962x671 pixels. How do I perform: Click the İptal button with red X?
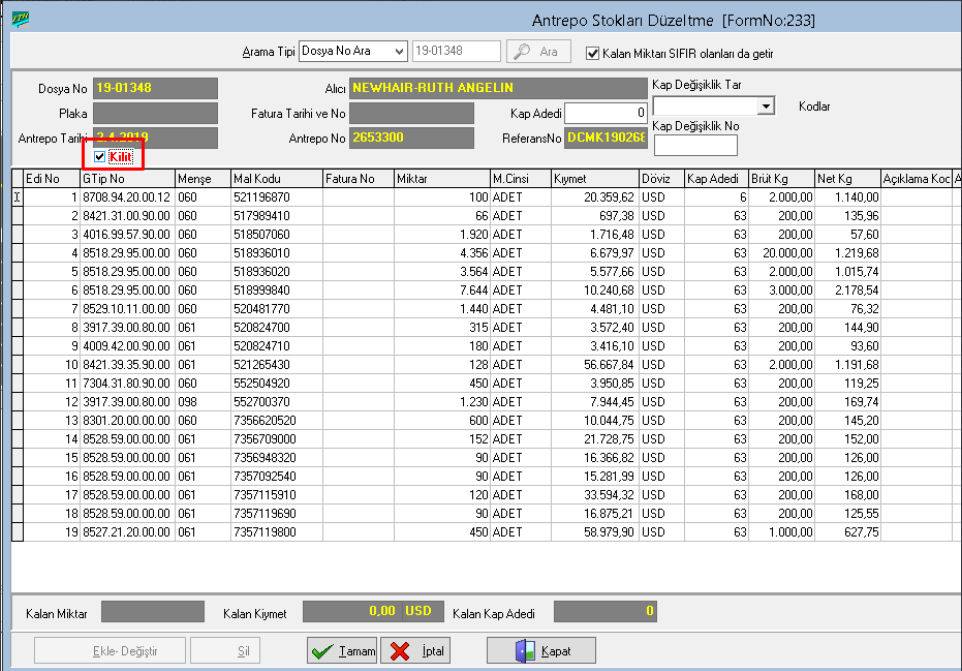click(x=415, y=651)
